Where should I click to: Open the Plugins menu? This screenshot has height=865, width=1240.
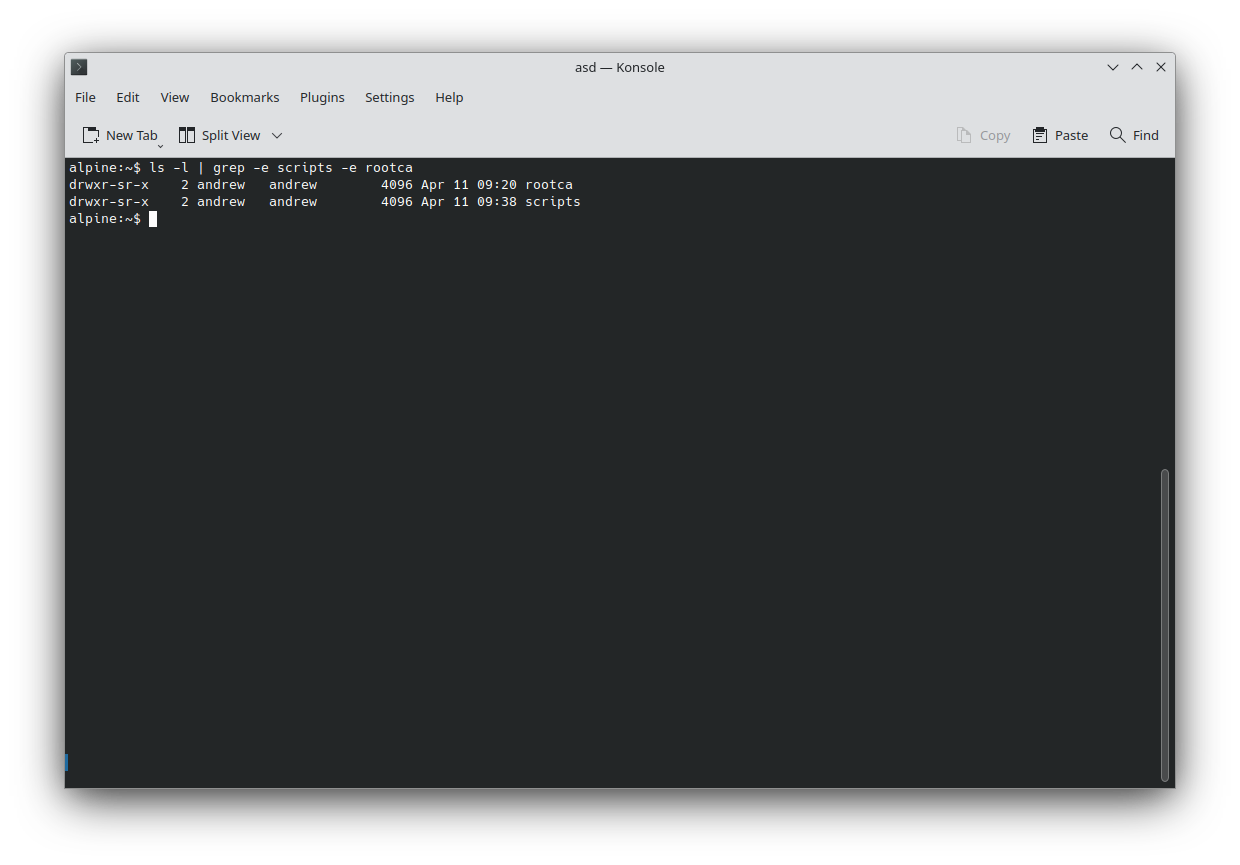pyautogui.click(x=322, y=97)
